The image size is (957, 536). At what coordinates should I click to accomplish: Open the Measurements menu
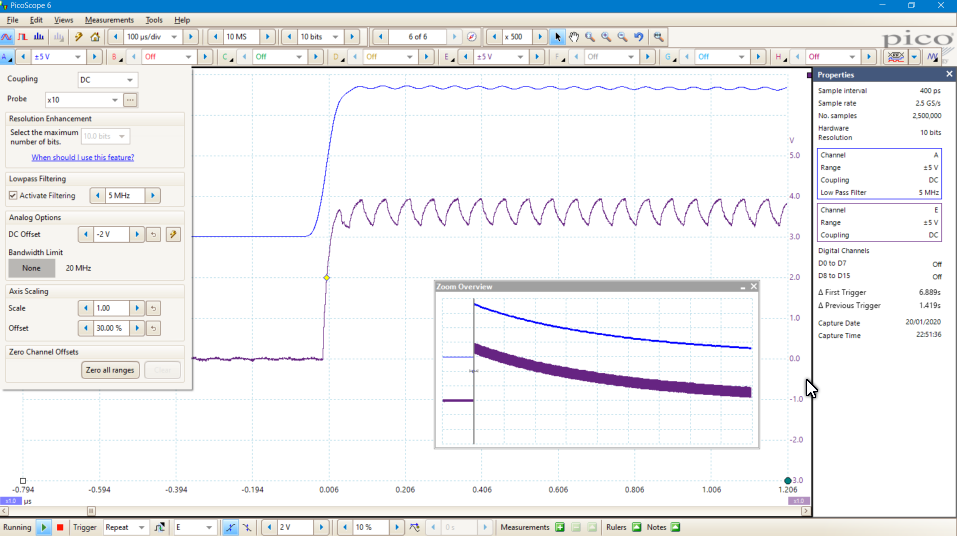[109, 20]
